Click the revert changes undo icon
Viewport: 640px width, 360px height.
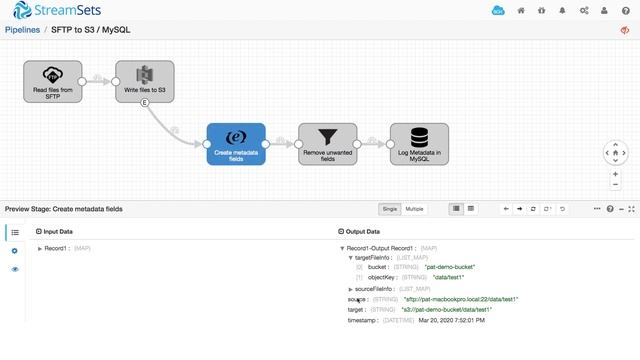[562, 209]
